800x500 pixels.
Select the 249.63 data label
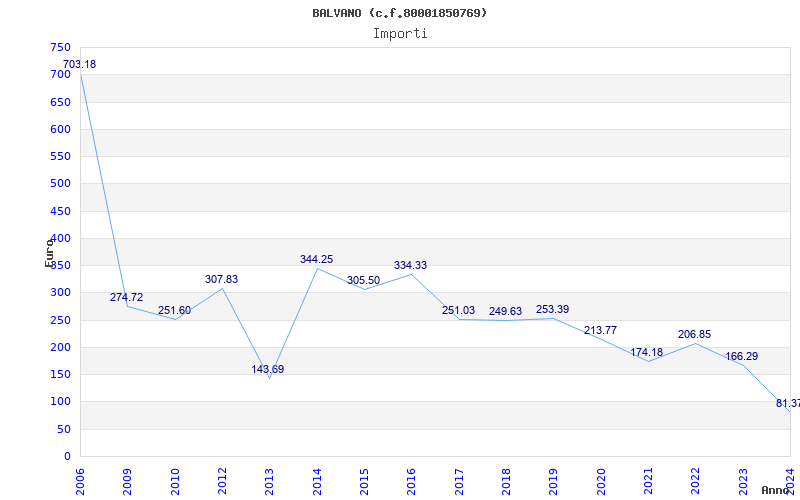506,311
